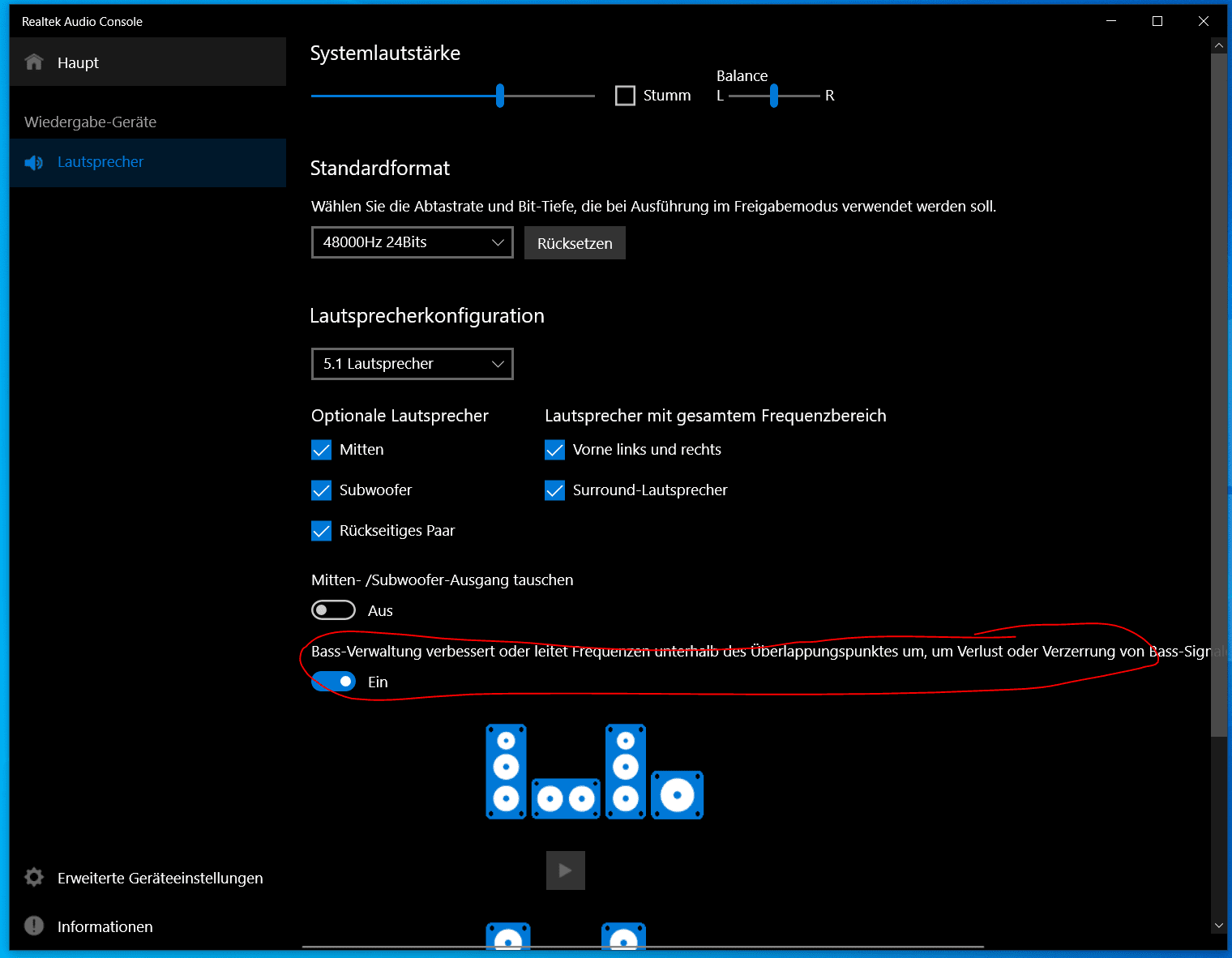Check the Stumm mute checkbox
1232x958 pixels.
[625, 96]
